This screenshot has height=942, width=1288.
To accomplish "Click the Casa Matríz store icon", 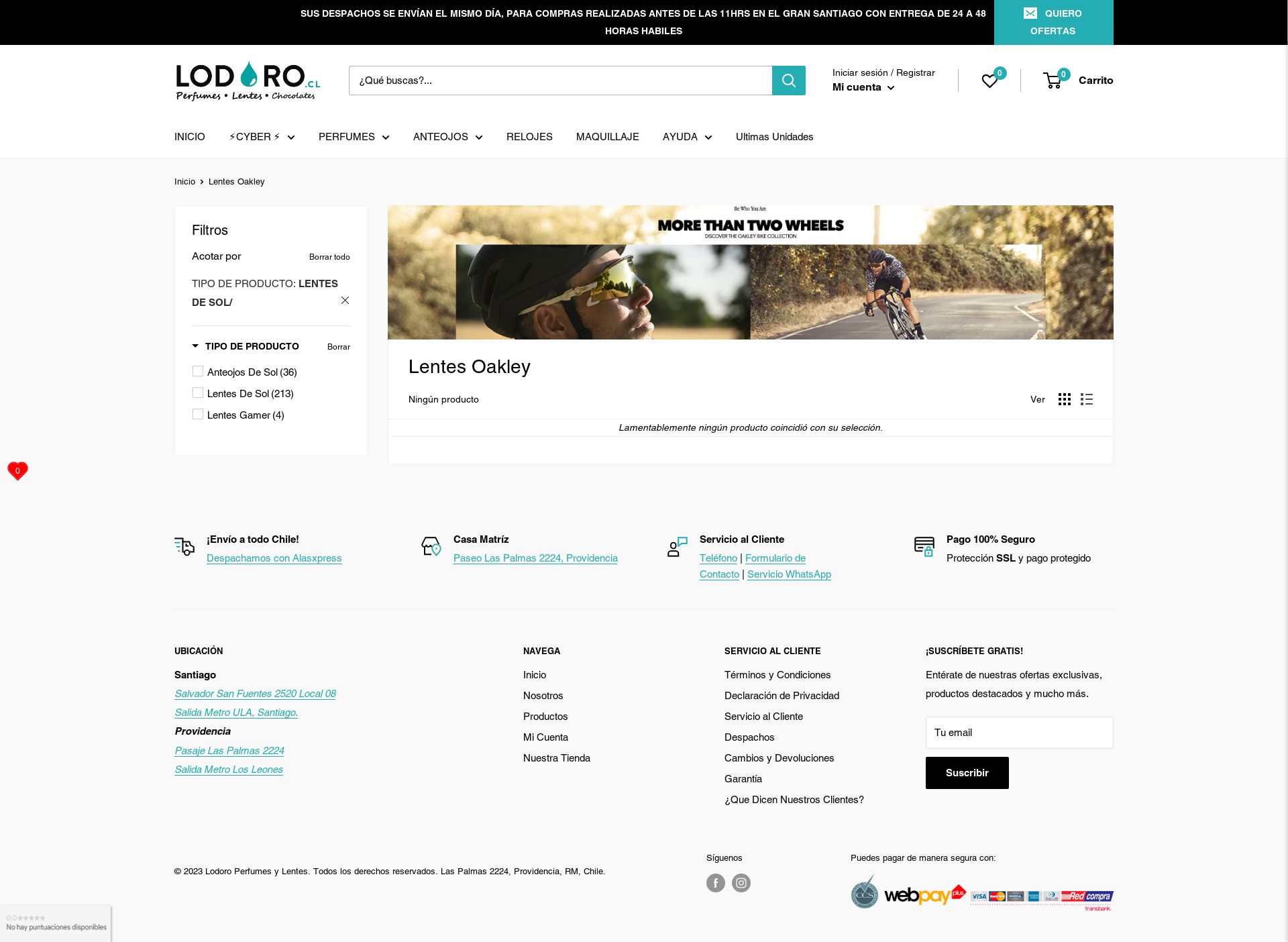I will 431,547.
